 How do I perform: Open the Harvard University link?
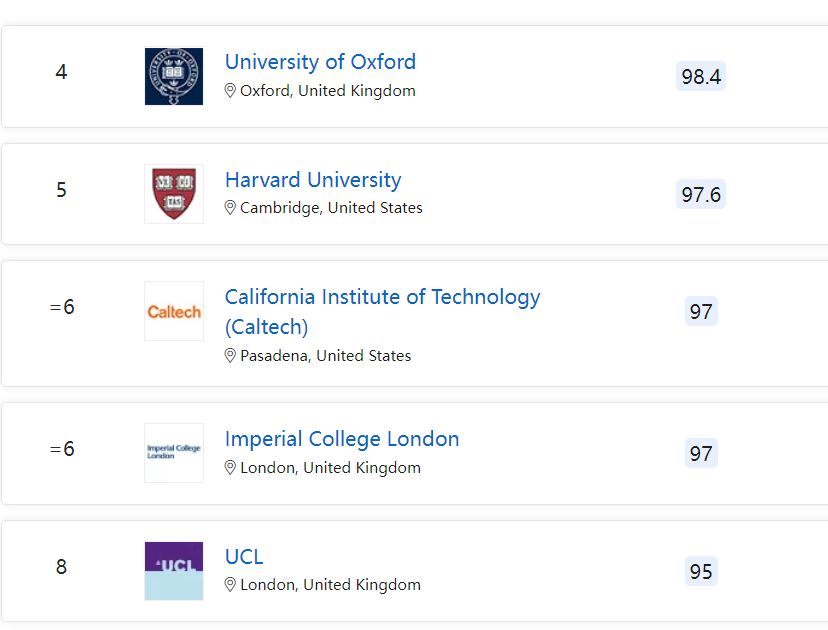click(313, 180)
